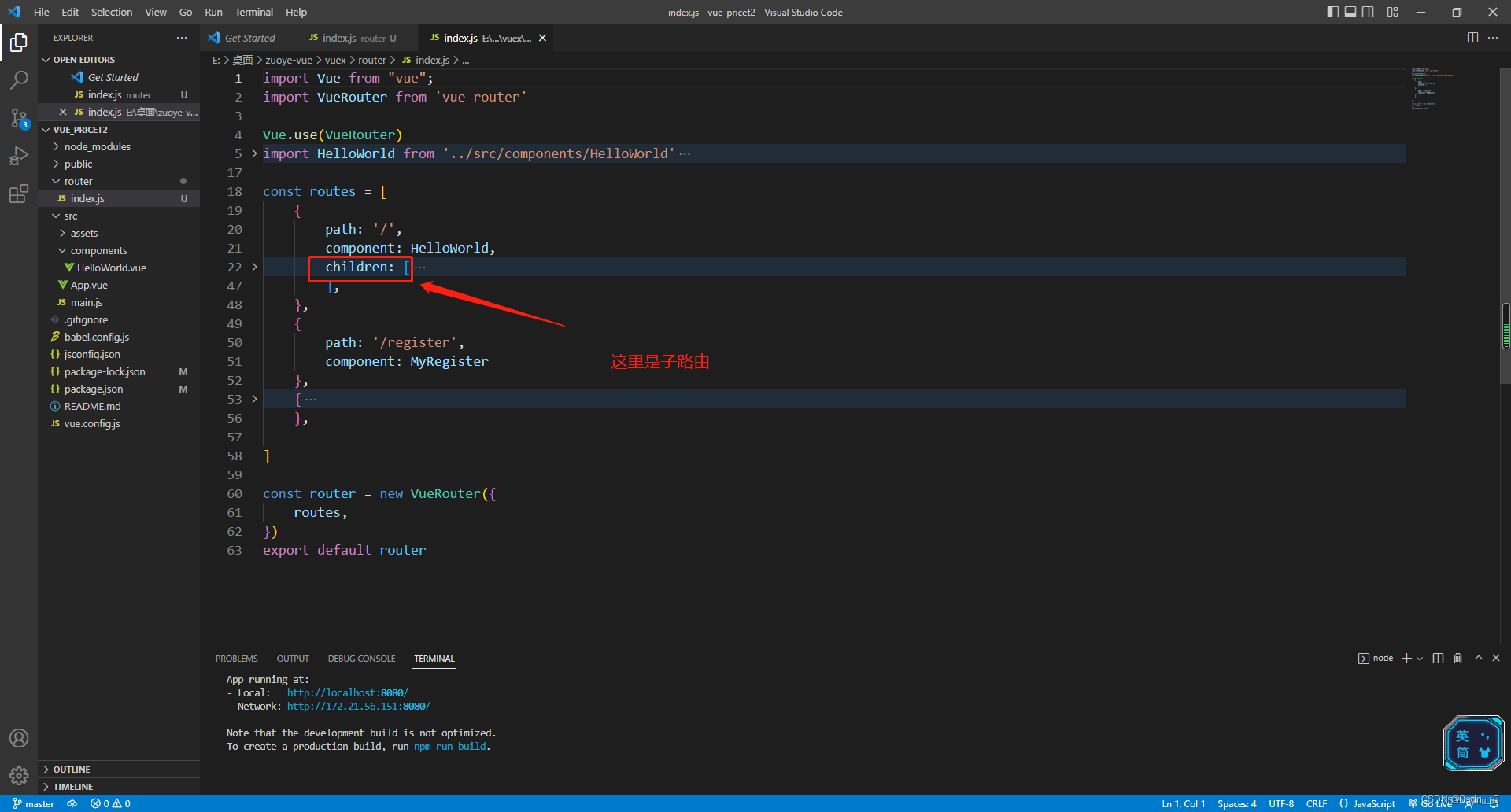Image resolution: width=1511 pixels, height=812 pixels.
Task: Open the Manage settings gear
Action: click(19, 775)
